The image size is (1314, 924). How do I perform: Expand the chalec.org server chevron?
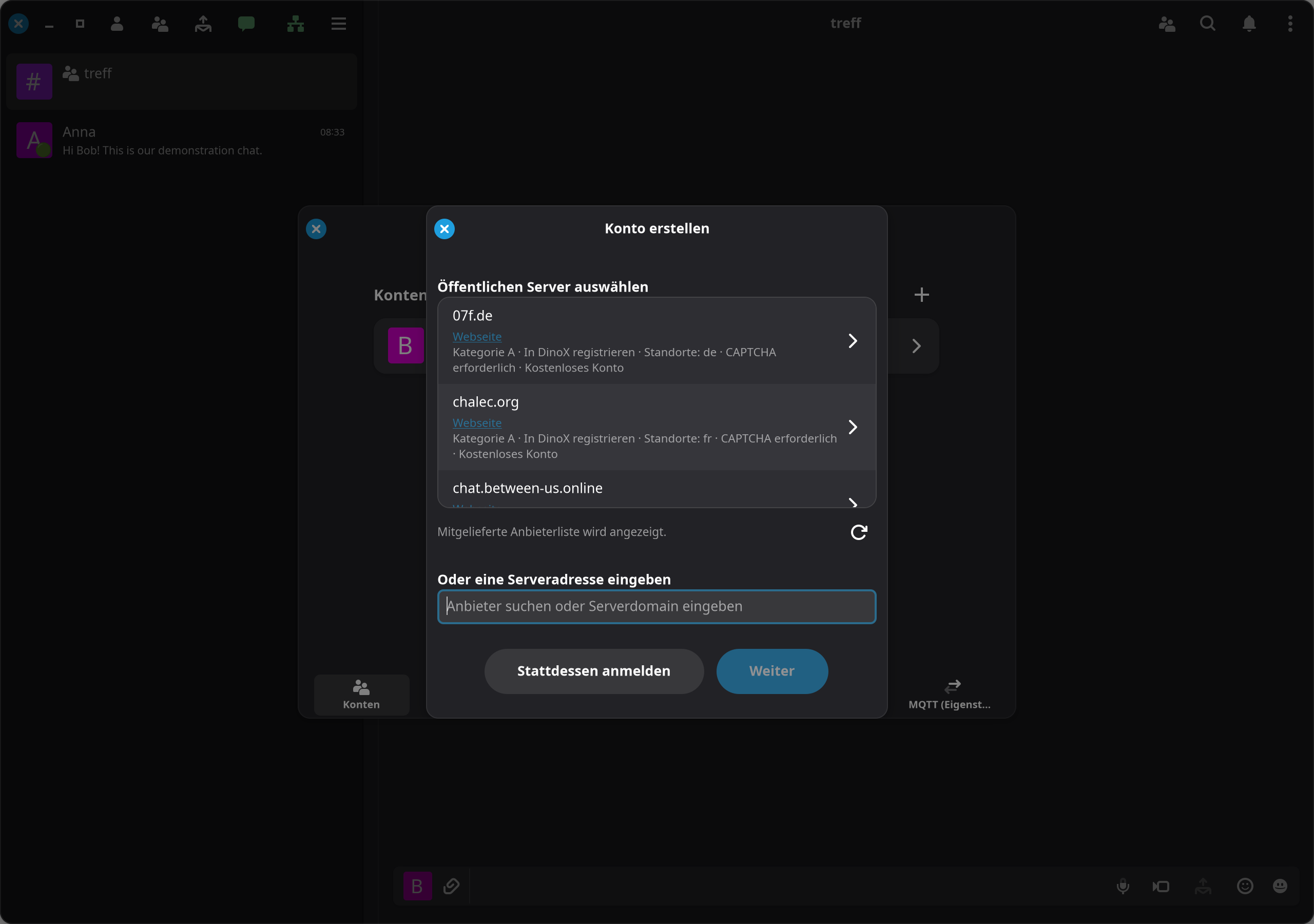pyautogui.click(x=852, y=427)
